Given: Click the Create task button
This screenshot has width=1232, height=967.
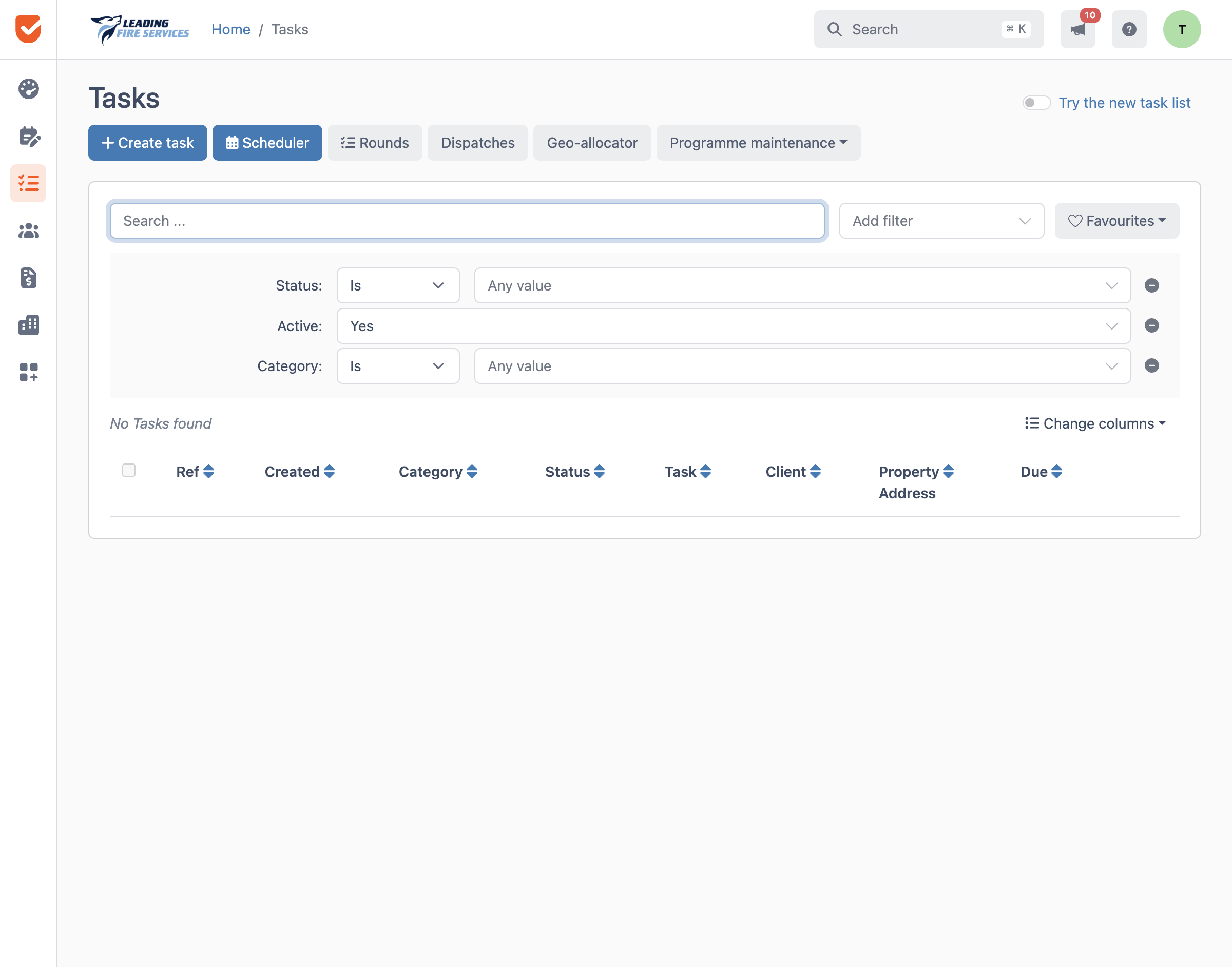Looking at the screenshot, I should pos(148,143).
